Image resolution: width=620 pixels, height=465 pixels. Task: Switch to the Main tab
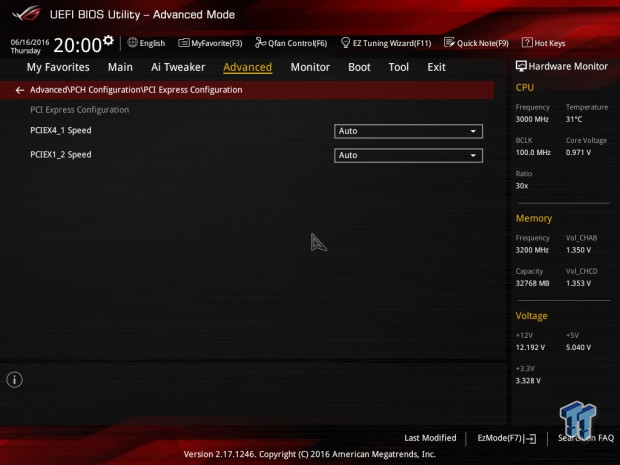point(120,67)
